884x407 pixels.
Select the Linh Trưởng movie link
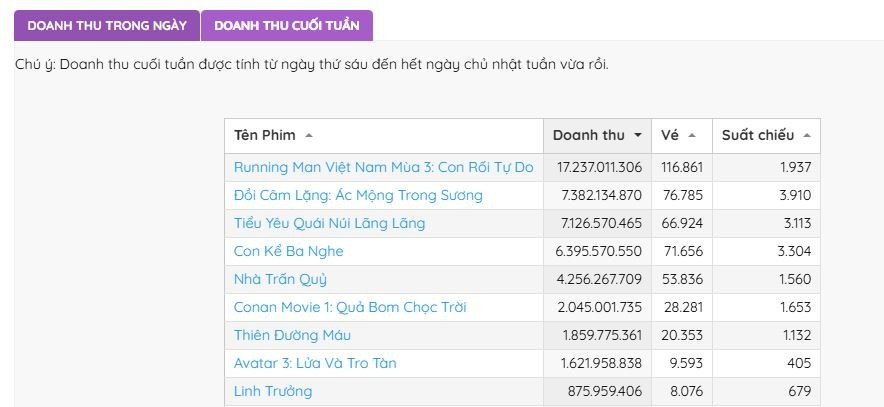[x=273, y=391]
